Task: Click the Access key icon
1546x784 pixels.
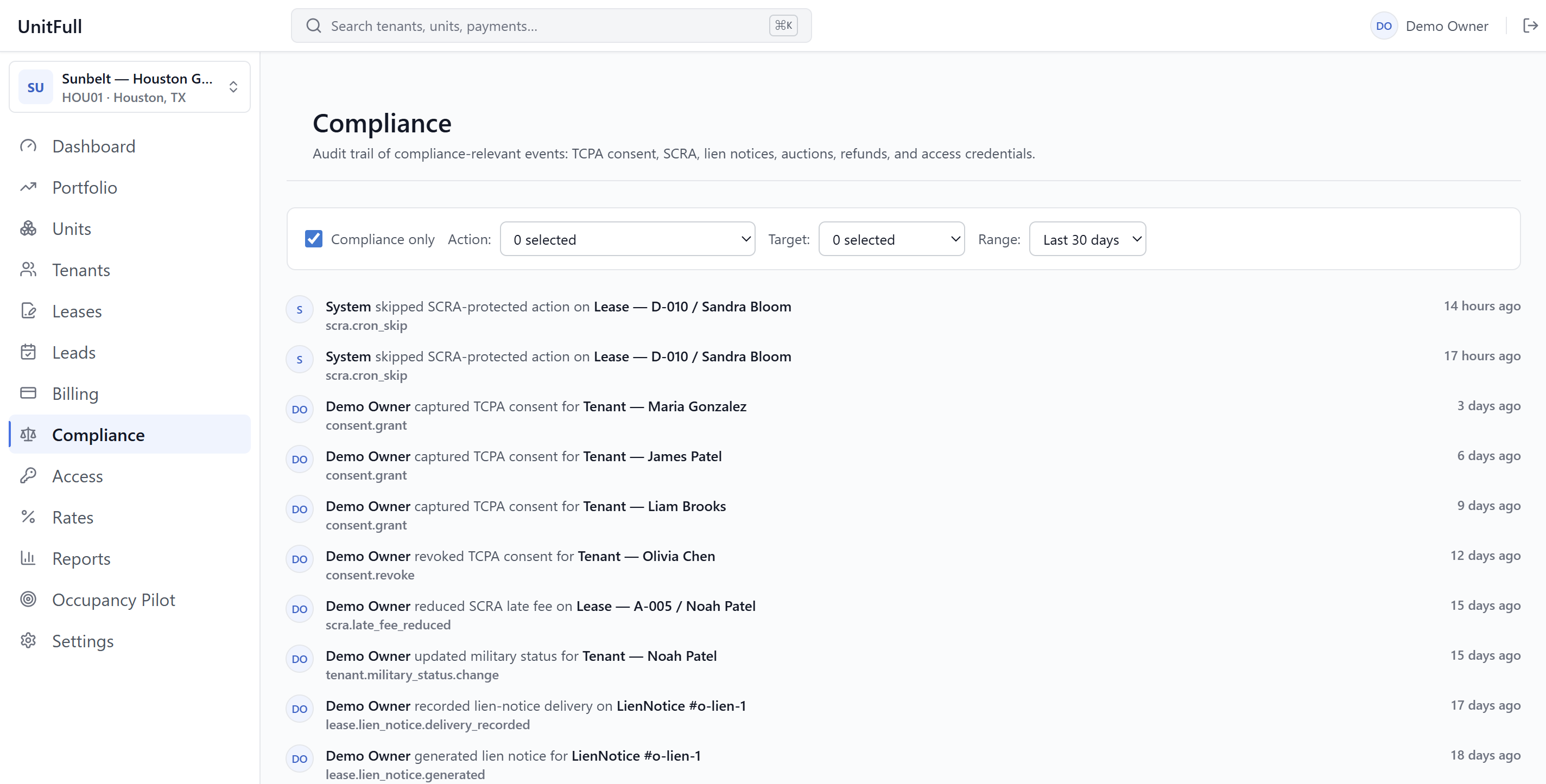Action: point(28,476)
